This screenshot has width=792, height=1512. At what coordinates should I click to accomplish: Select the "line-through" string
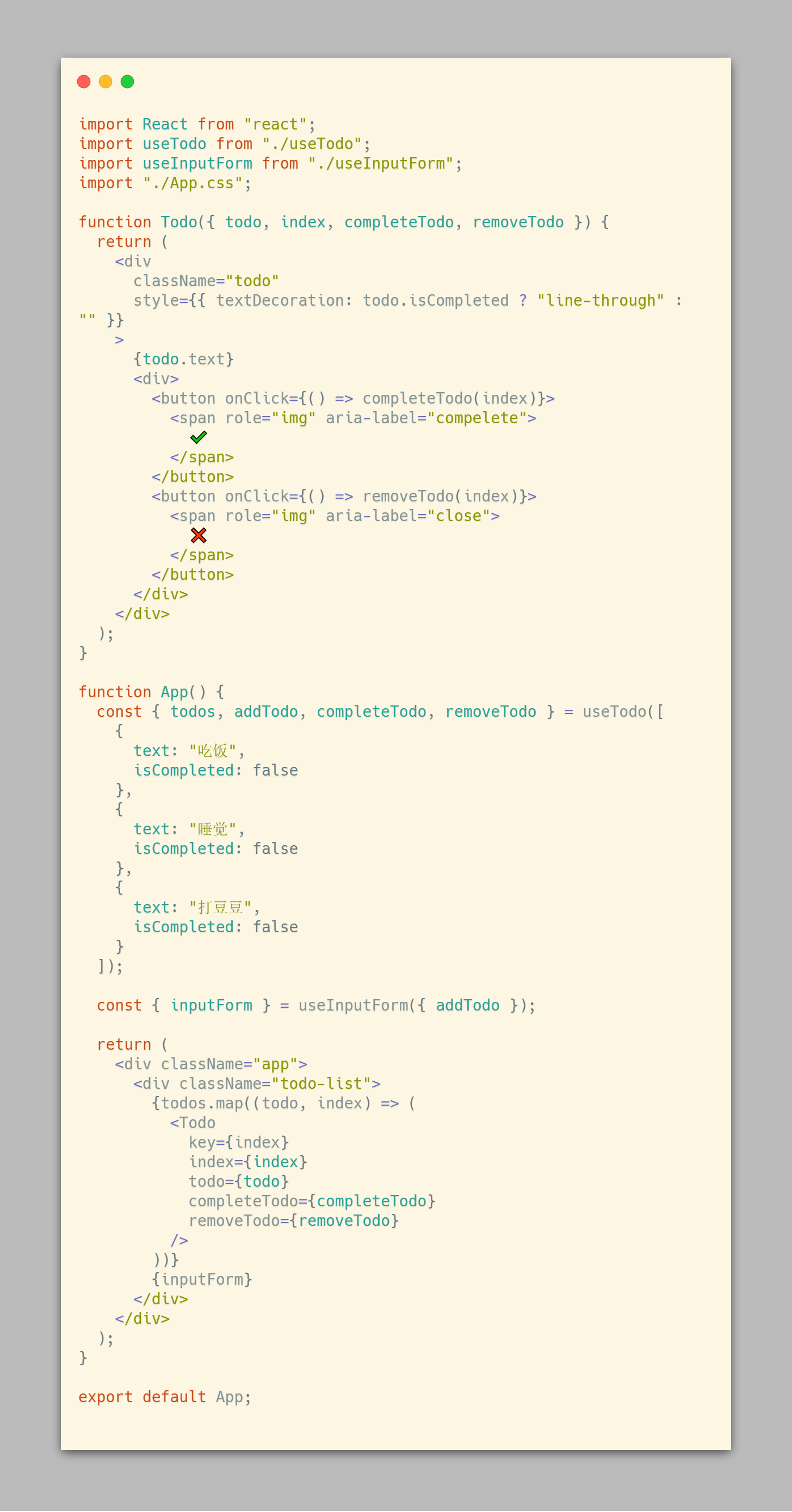[601, 301]
